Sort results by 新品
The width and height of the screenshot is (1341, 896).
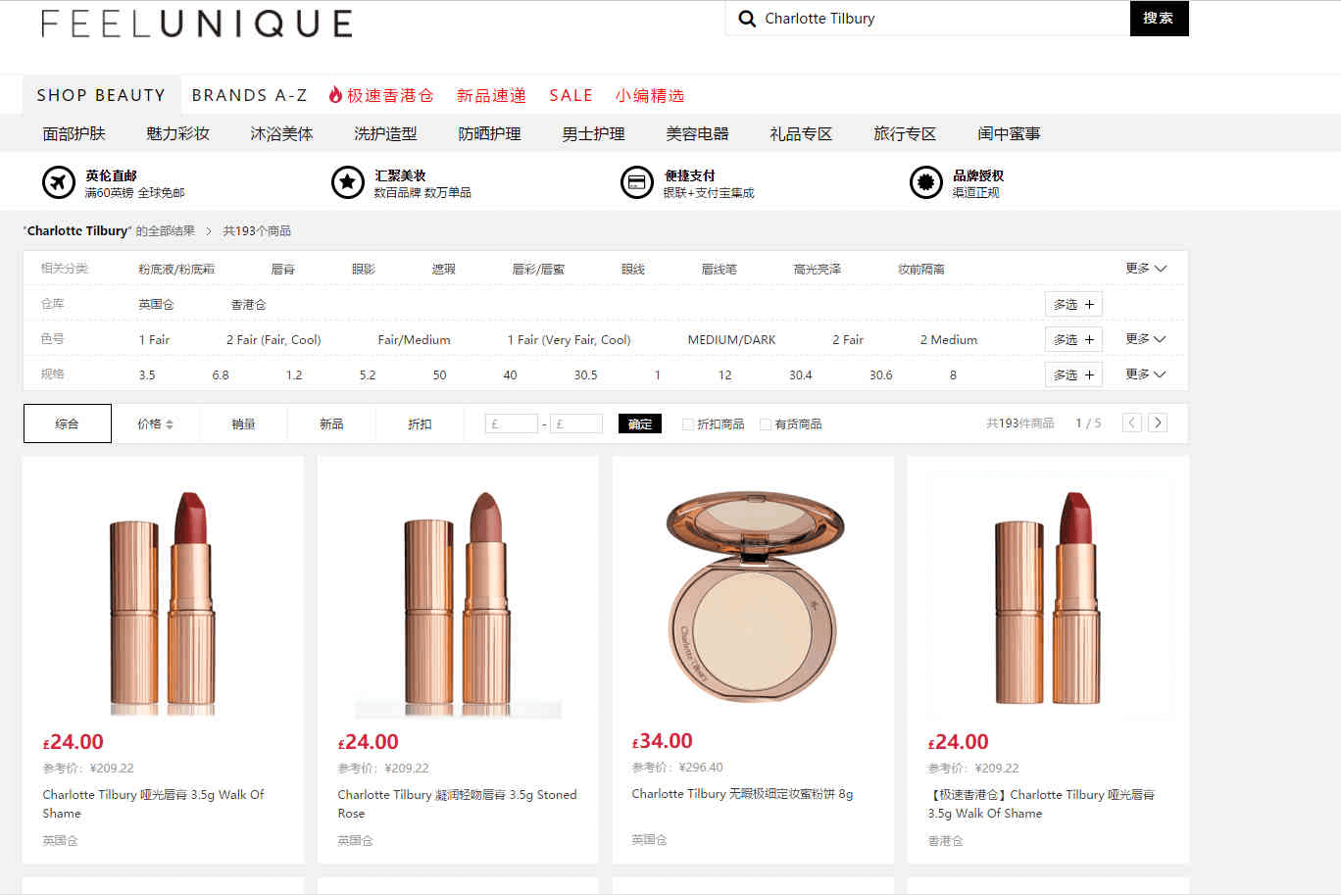[331, 424]
